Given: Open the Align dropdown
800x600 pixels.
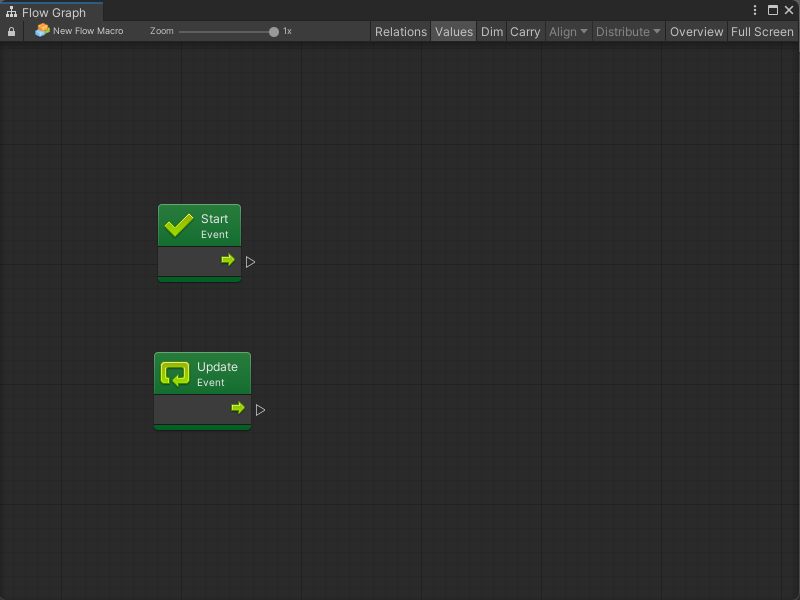Looking at the screenshot, I should pos(568,32).
